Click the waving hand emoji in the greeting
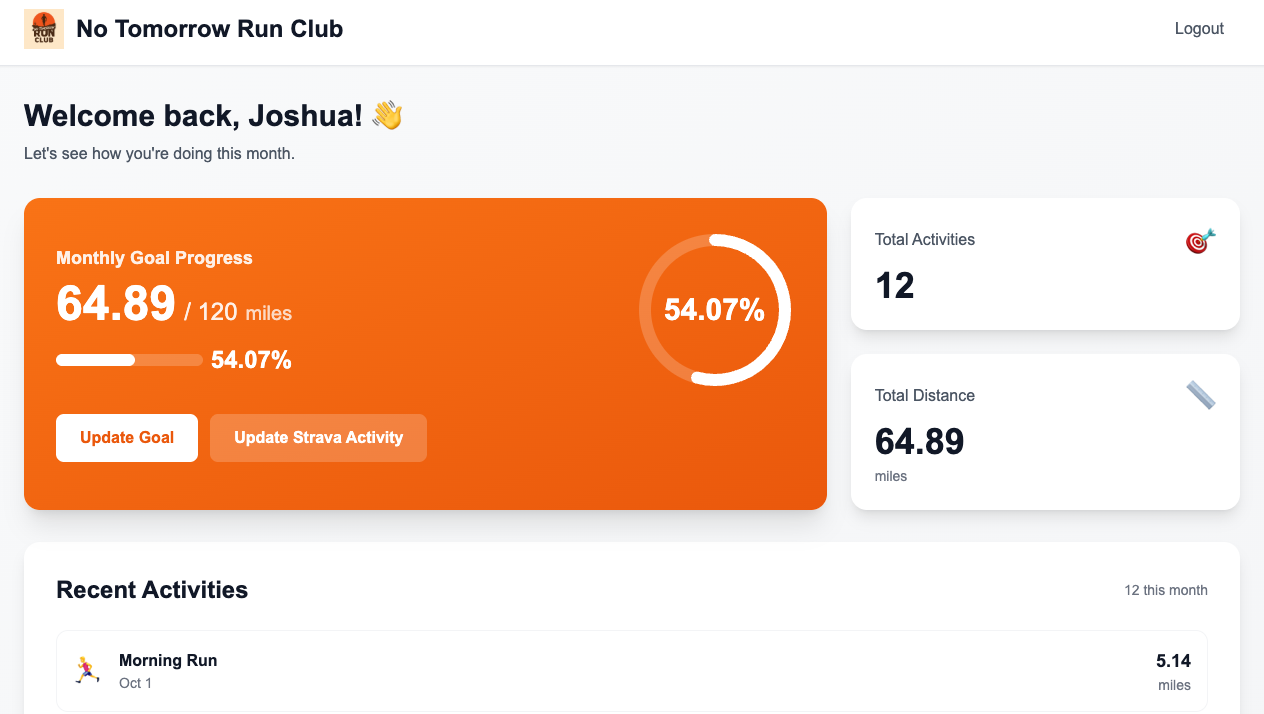The width and height of the screenshot is (1264, 714). (386, 114)
